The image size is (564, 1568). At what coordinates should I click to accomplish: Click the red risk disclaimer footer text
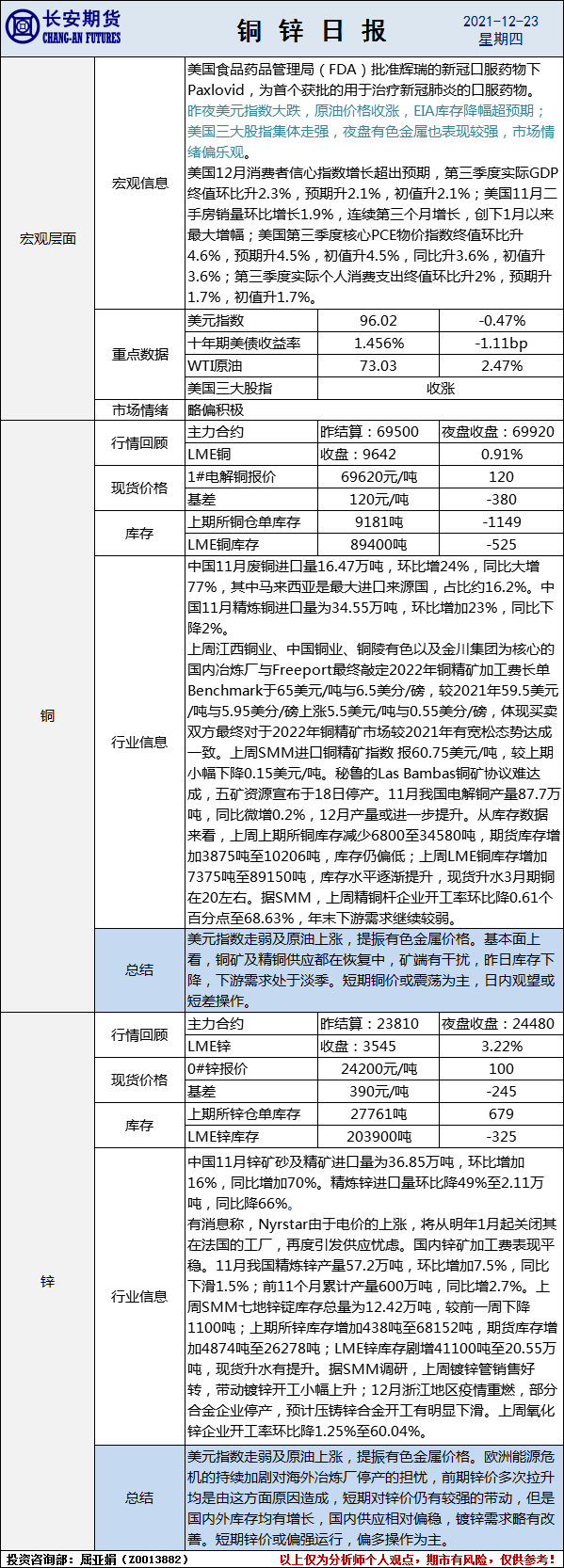point(418,1559)
